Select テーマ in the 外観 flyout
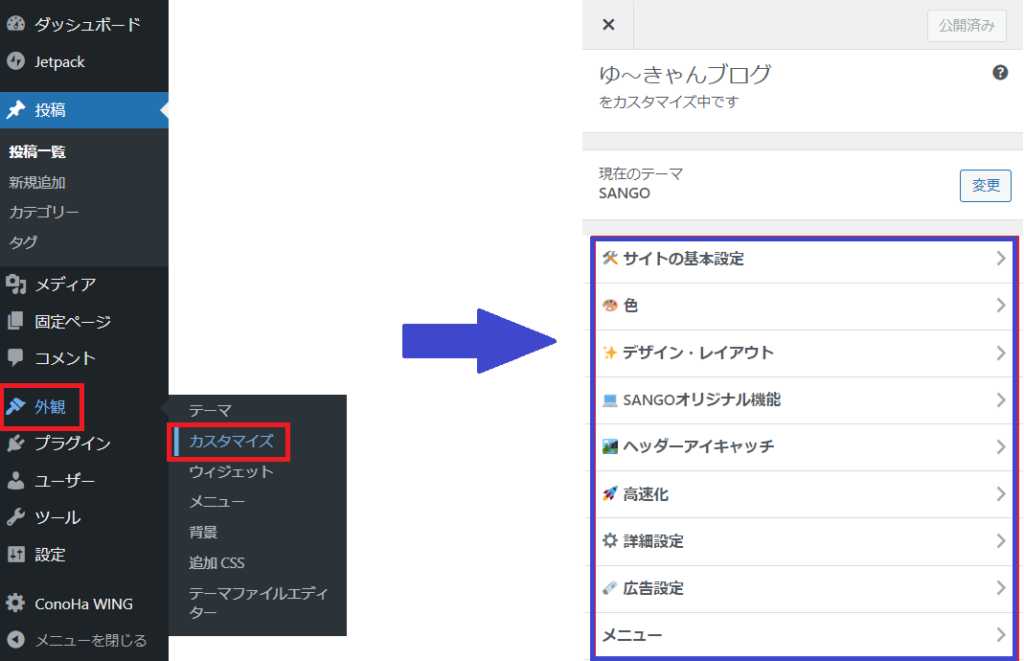Viewport: 1024px width, 661px height. coord(210,410)
